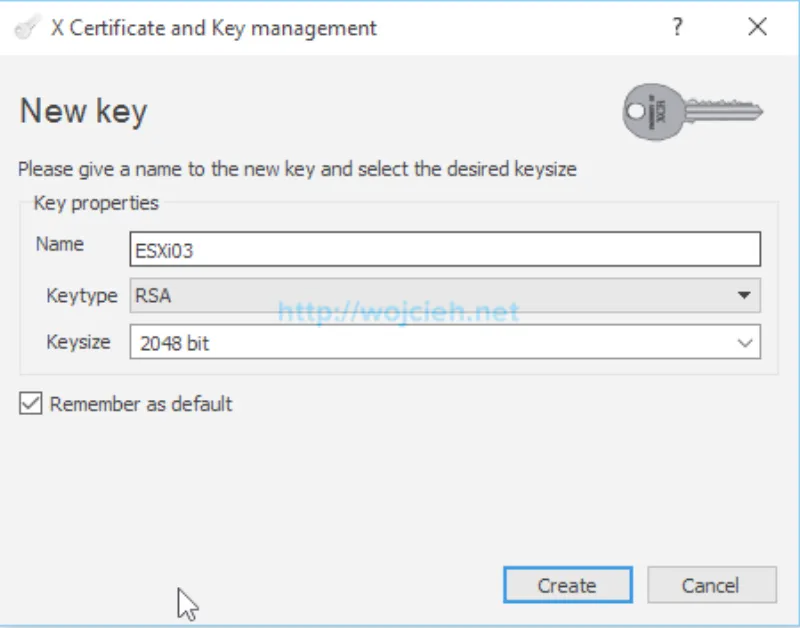Image resolution: width=800 pixels, height=628 pixels.
Task: Click the dialog help question mark
Action: coord(677,28)
